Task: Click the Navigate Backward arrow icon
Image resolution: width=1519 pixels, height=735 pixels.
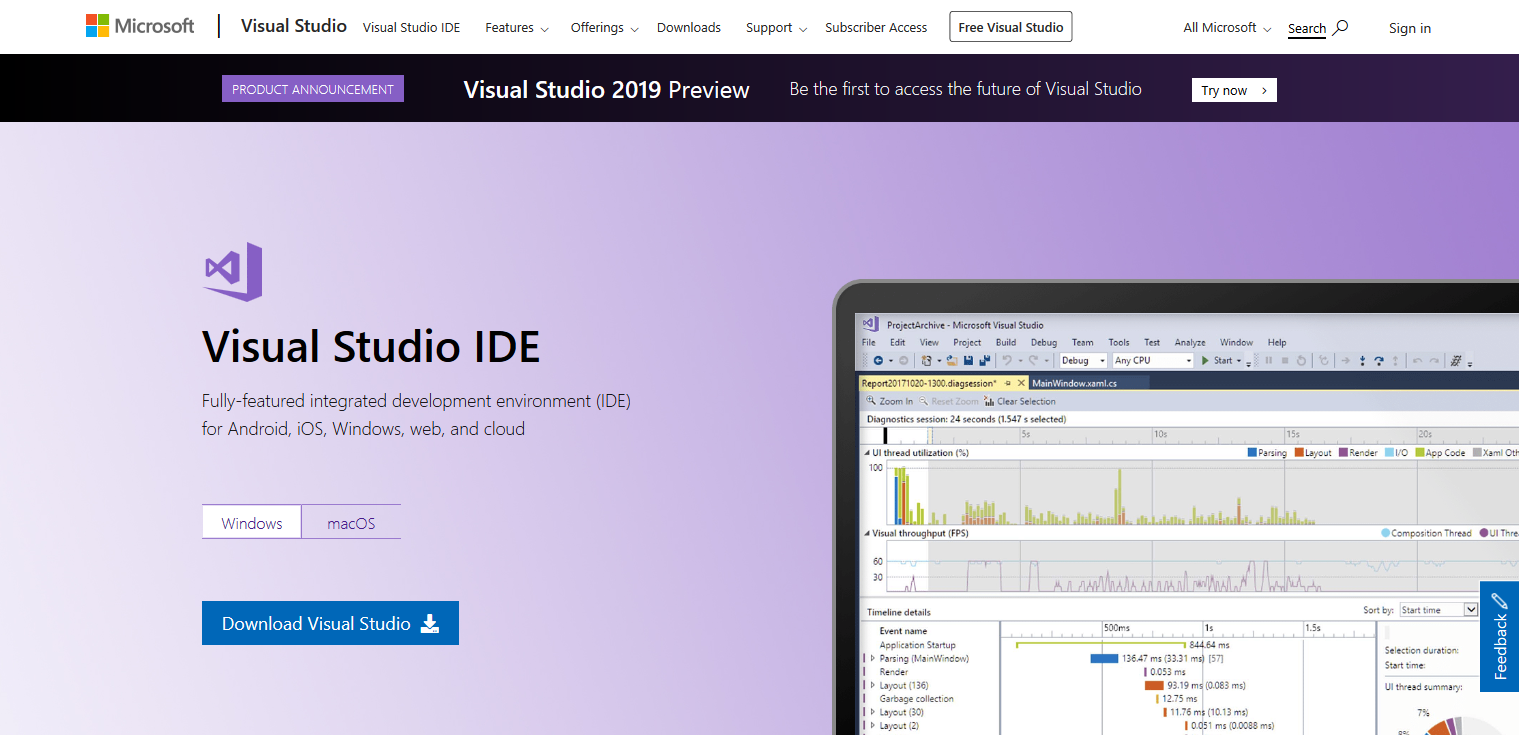Action: tap(878, 360)
